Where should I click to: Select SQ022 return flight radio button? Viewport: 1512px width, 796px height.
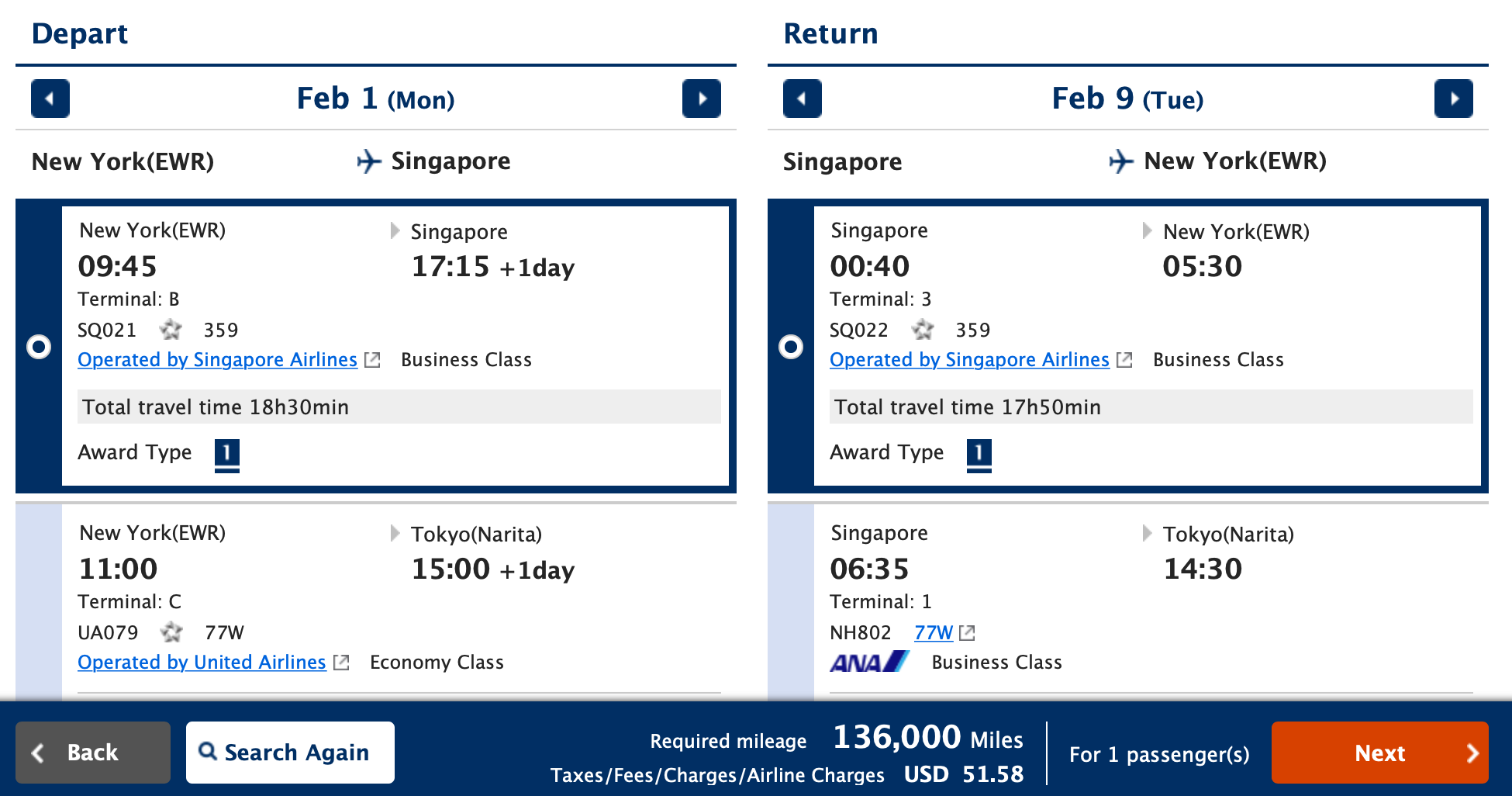(x=791, y=346)
